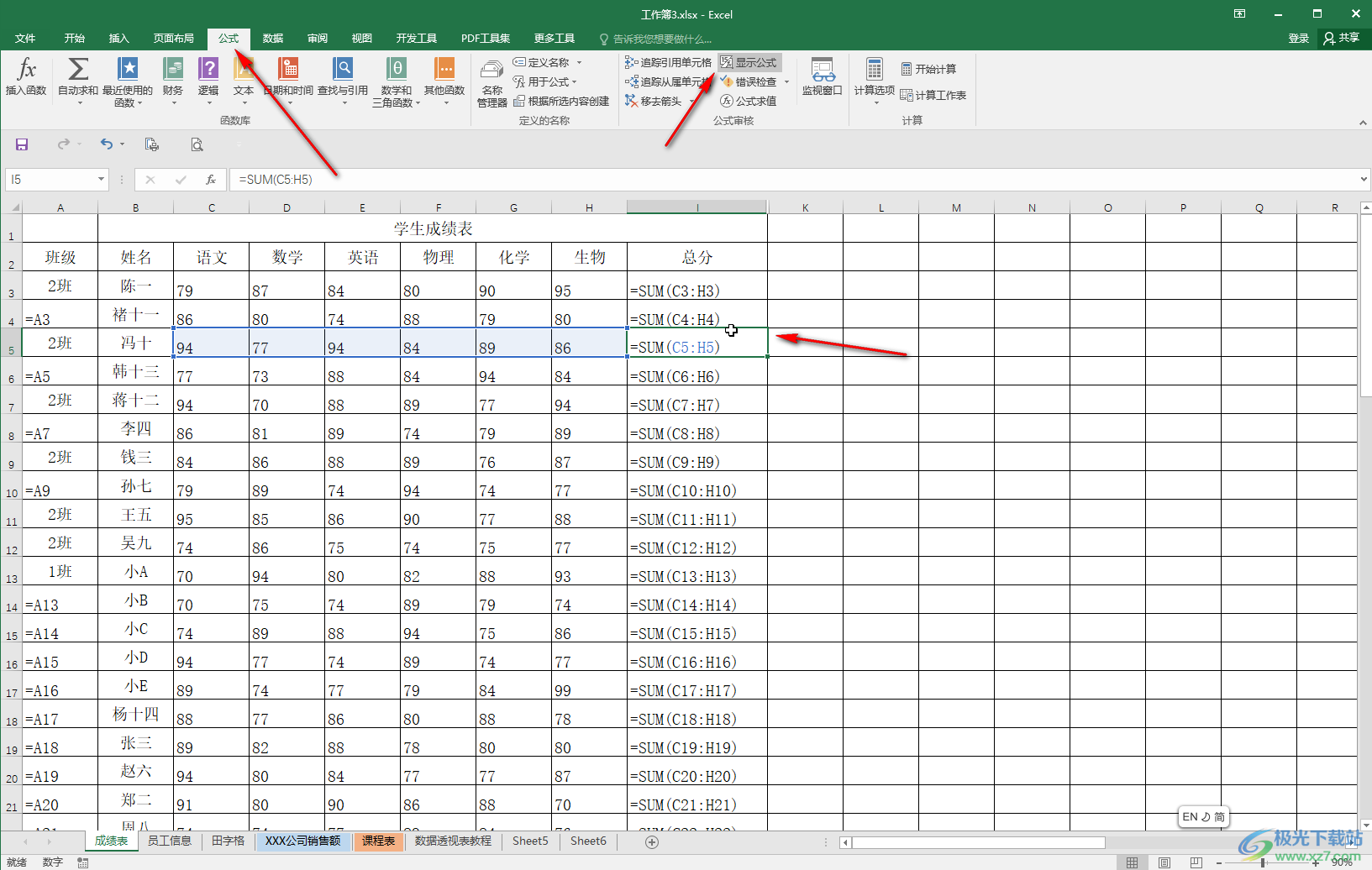Screen dimensions: 1372x870
Task: Open the Undo history dropdown arrow
Action: click(x=122, y=144)
